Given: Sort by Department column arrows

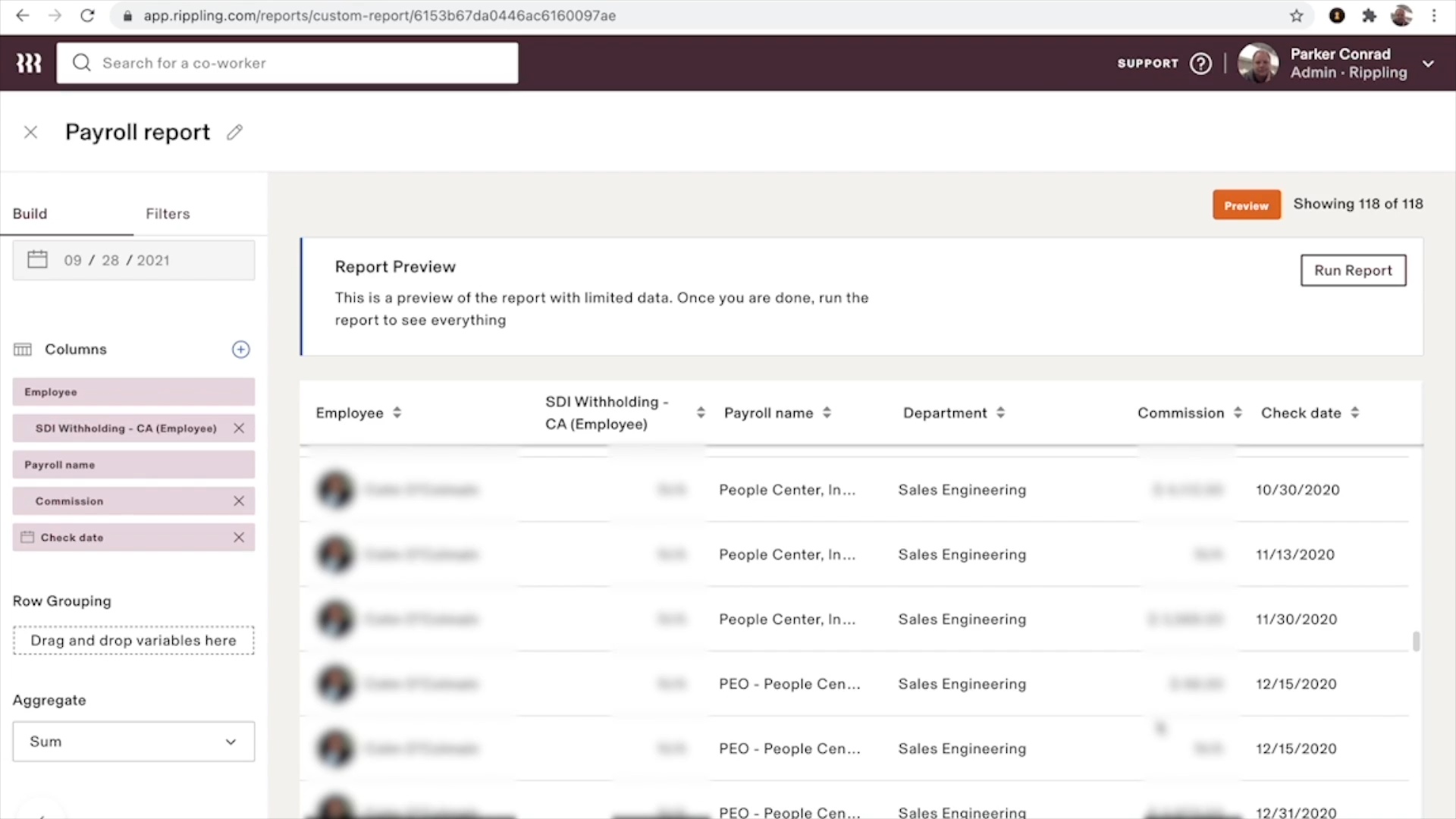Looking at the screenshot, I should click(1000, 413).
